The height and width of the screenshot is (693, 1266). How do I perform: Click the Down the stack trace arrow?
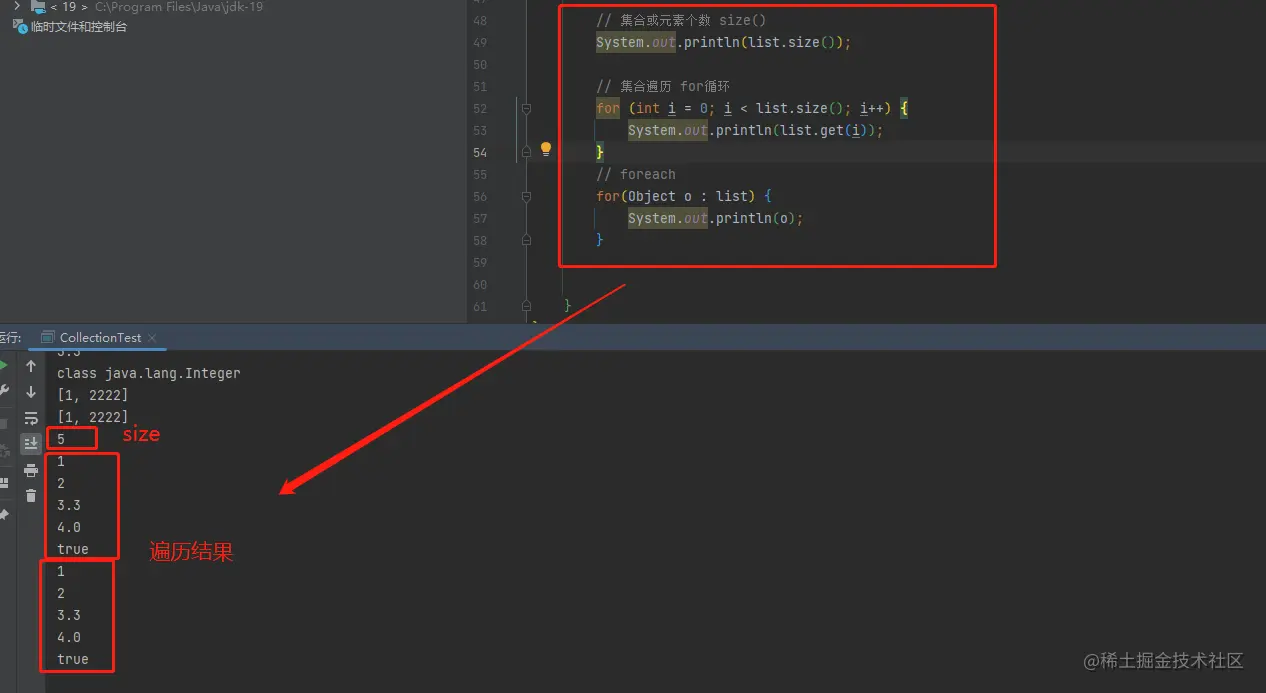31,392
